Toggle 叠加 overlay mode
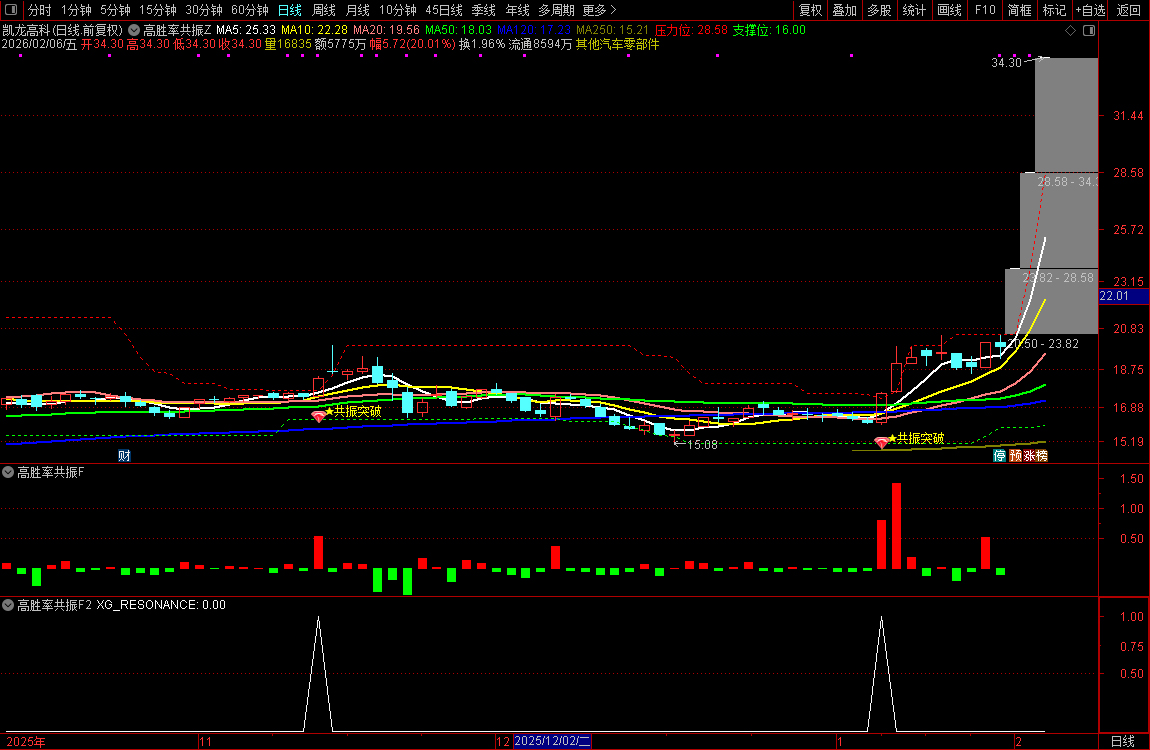This screenshot has width=1150, height=750. (845, 10)
